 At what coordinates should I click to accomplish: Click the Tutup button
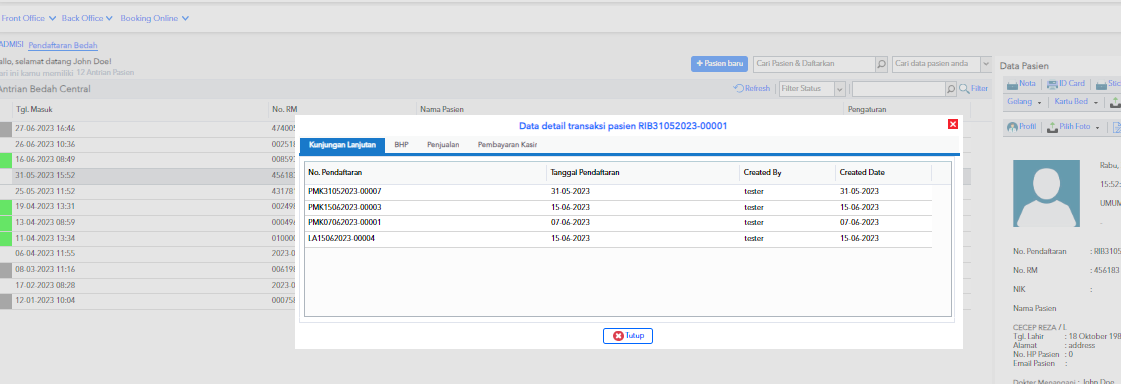[628, 335]
